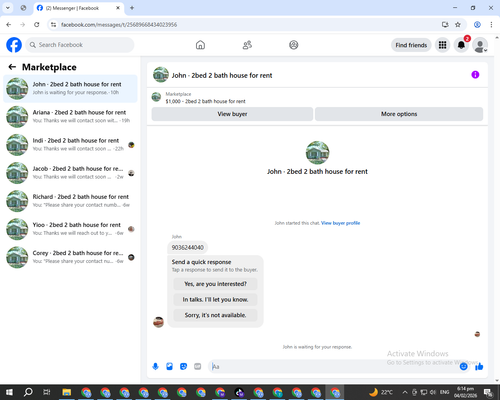This screenshot has height=400, width=500.
Task: Send quick reply "In talks. I'll let you know."
Action: (x=215, y=300)
